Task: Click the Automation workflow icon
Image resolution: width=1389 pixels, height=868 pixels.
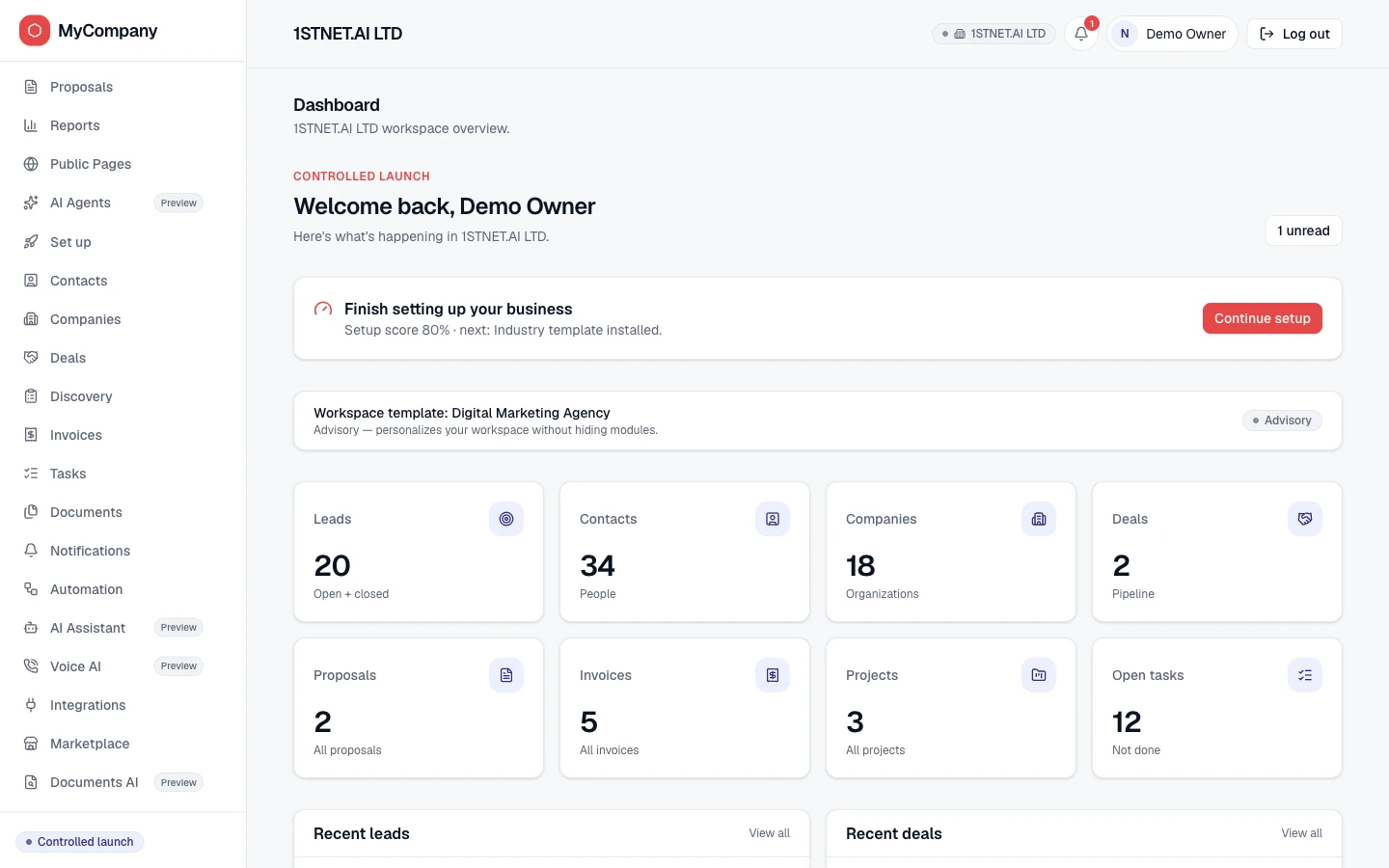Action: pyautogui.click(x=31, y=589)
